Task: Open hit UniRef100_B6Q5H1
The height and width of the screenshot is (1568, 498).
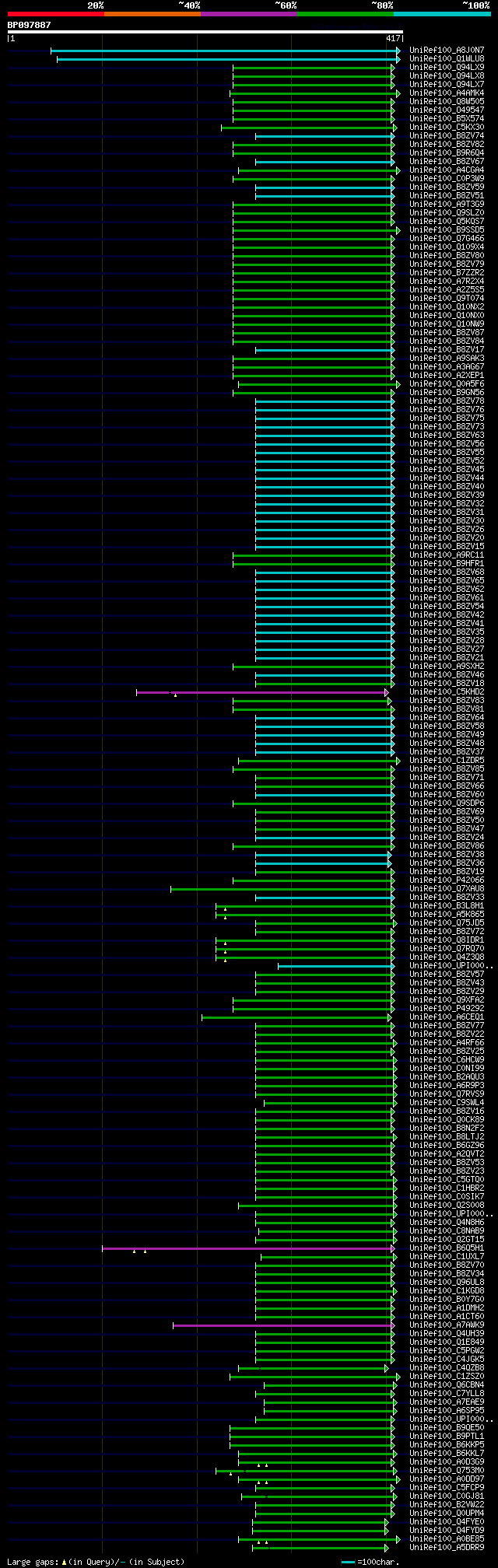Action: (447, 1248)
